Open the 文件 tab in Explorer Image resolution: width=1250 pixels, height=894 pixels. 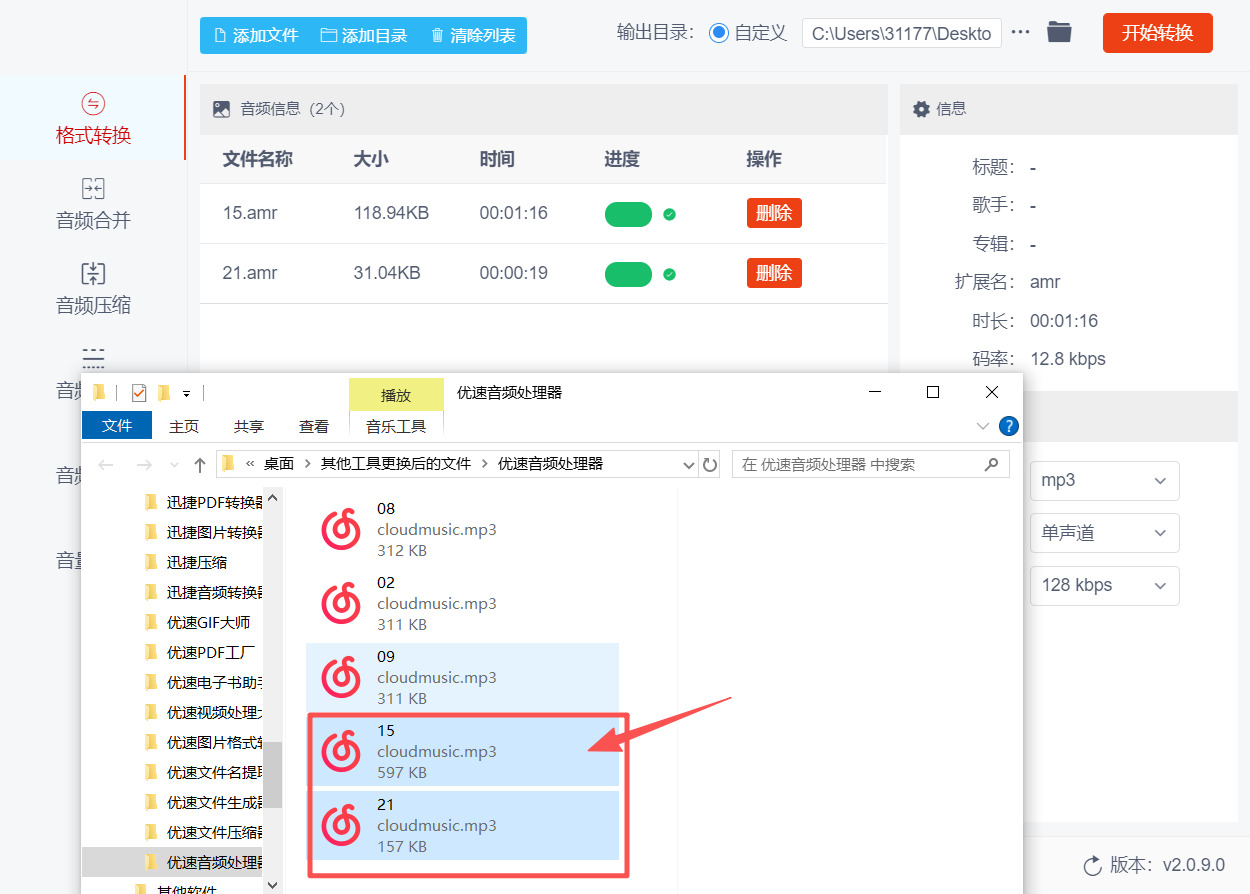click(117, 426)
